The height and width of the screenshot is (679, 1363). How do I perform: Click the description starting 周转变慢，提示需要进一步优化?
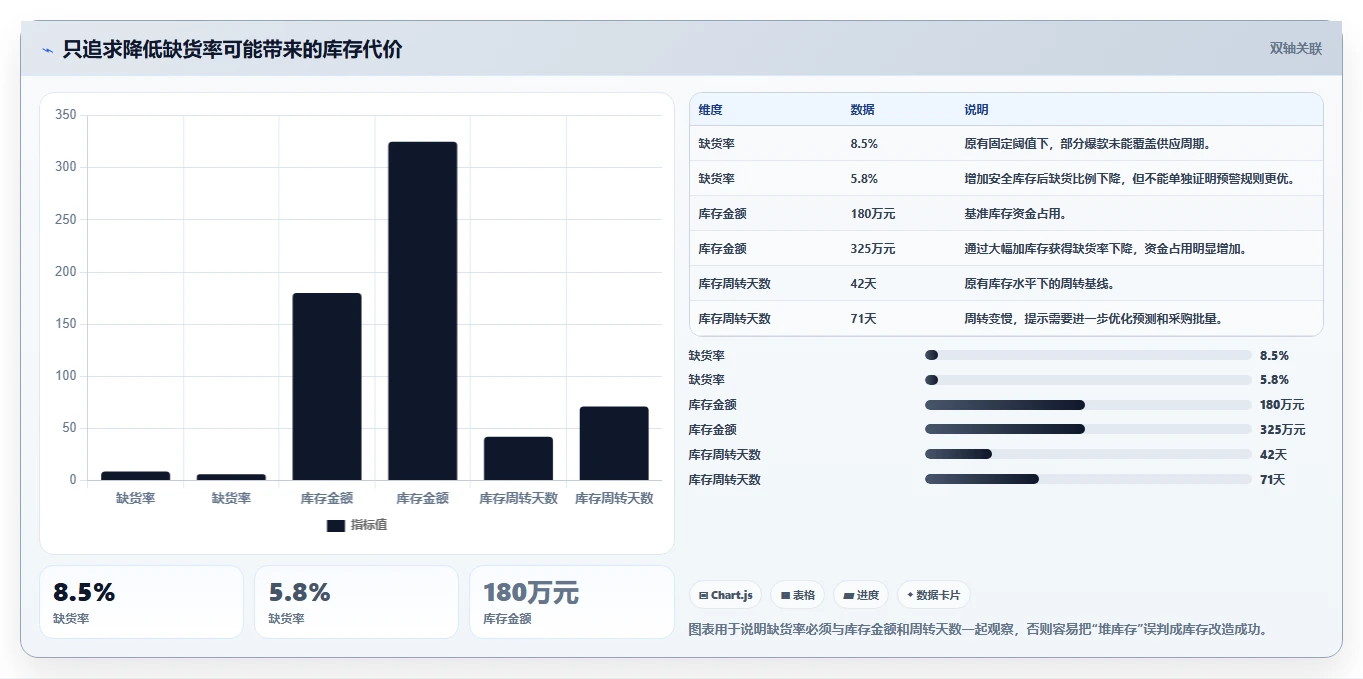pos(1095,319)
